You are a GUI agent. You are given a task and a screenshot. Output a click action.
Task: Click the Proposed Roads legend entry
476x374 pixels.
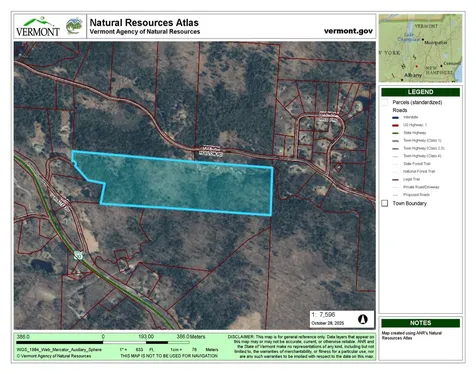click(416, 195)
